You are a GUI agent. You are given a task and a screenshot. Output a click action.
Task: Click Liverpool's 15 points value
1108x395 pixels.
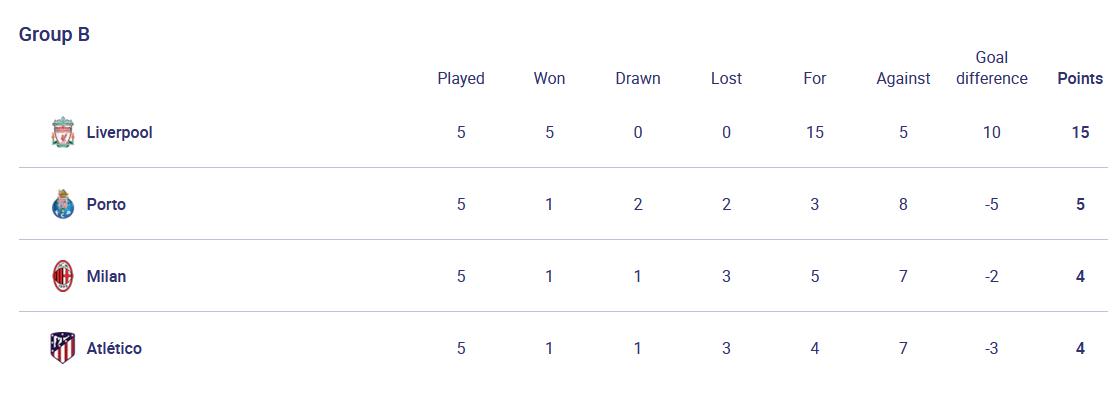pyautogui.click(x=1080, y=132)
